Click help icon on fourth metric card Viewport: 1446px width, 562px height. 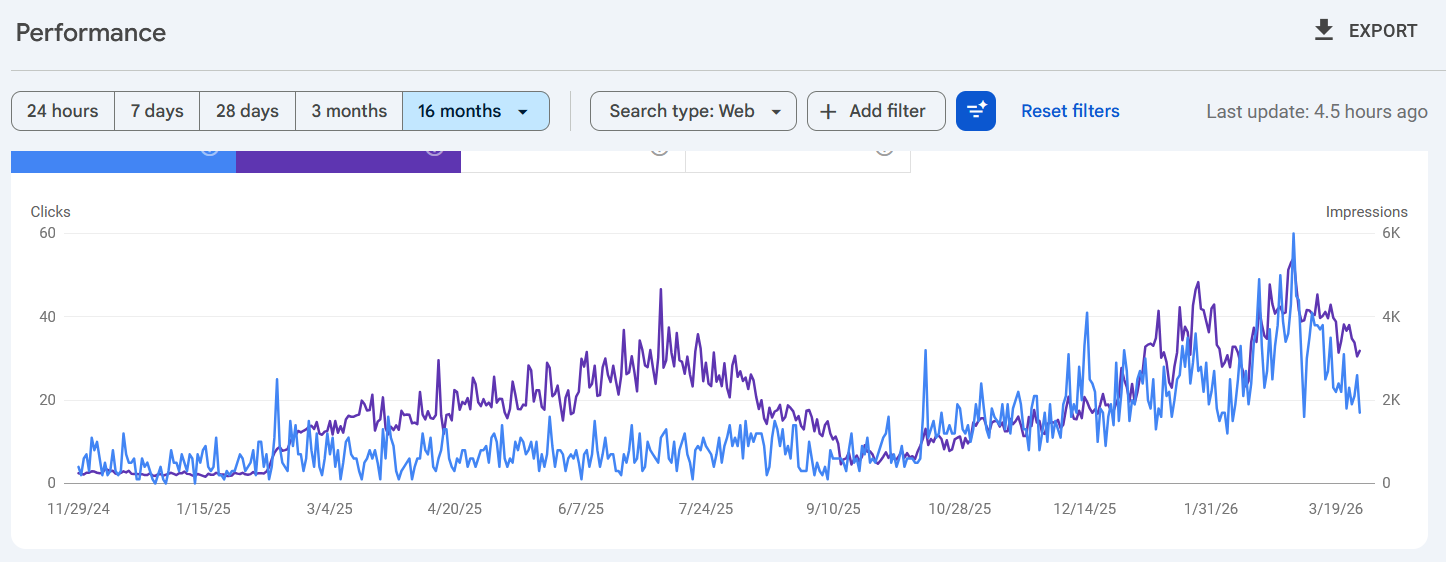point(884,151)
